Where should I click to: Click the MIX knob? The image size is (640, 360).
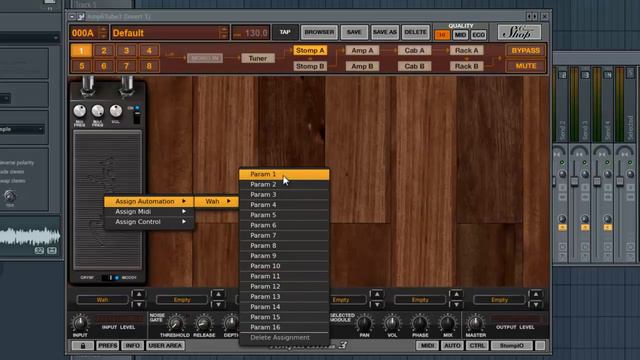coord(448,323)
